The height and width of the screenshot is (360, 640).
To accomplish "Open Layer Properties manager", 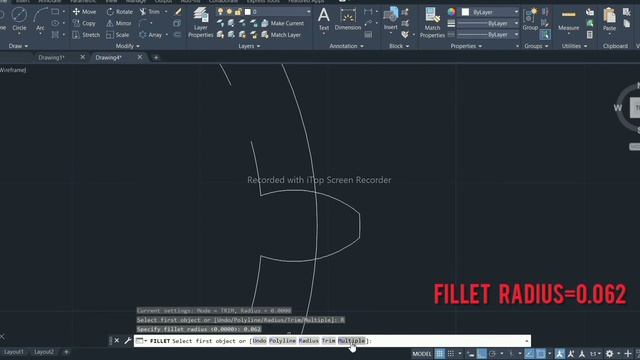I will point(200,22).
